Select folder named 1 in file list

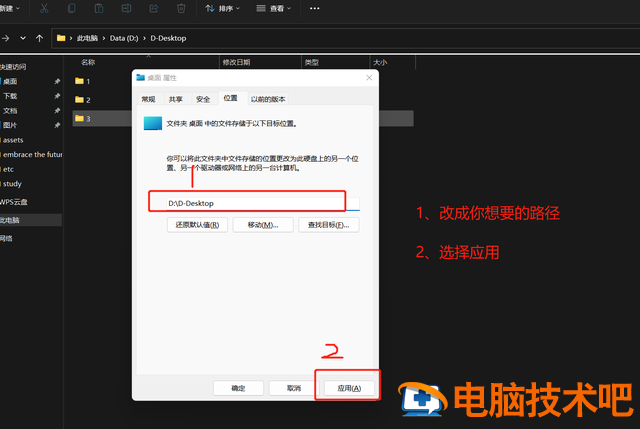point(82,81)
